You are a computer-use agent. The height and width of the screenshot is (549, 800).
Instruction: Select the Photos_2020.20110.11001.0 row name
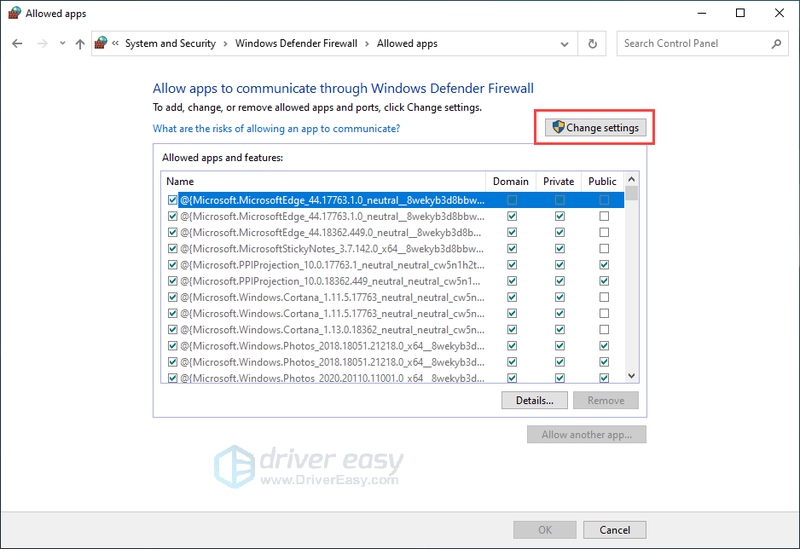pyautogui.click(x=332, y=378)
